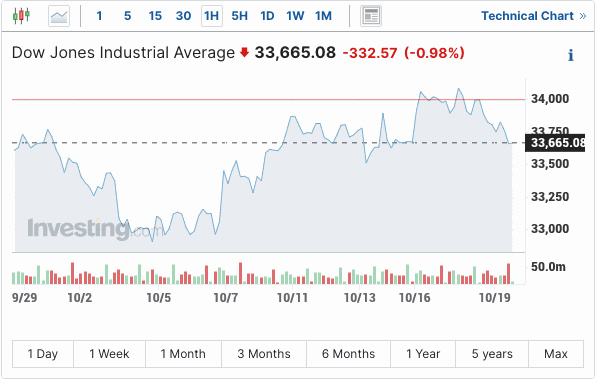Select the 15 minute interval
Viewport: 595px width, 379px height.
point(155,16)
